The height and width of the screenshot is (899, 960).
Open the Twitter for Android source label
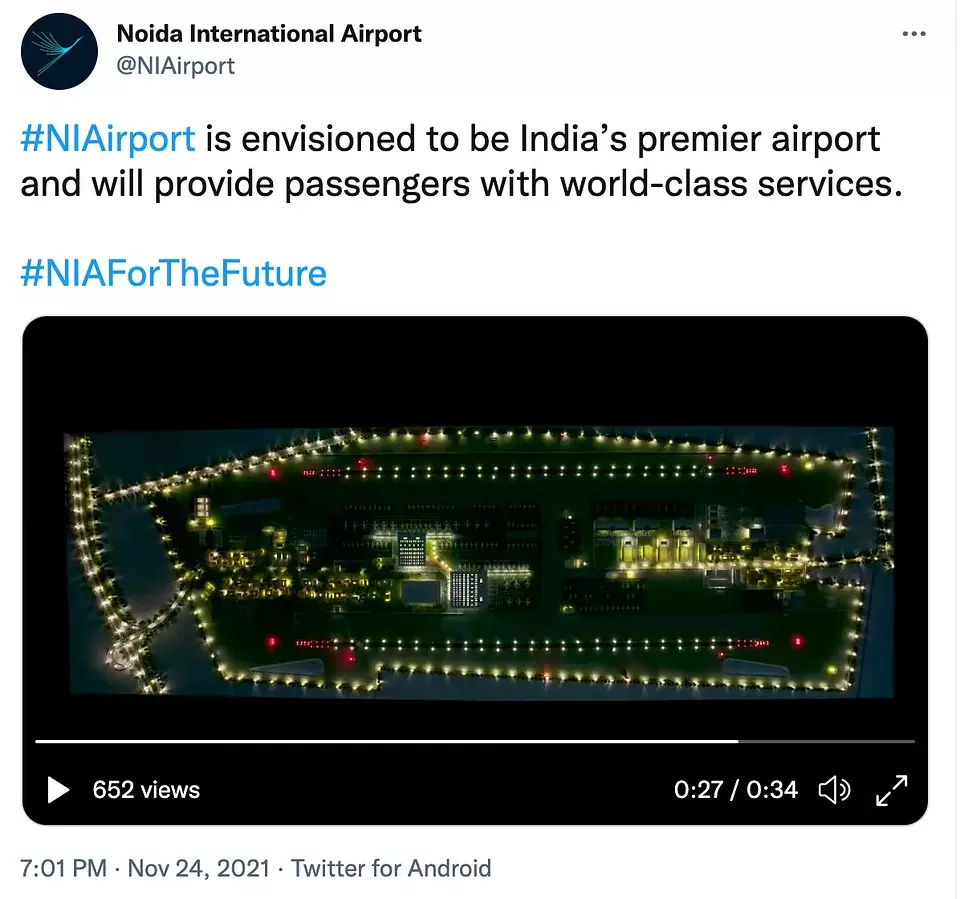pyautogui.click(x=391, y=868)
